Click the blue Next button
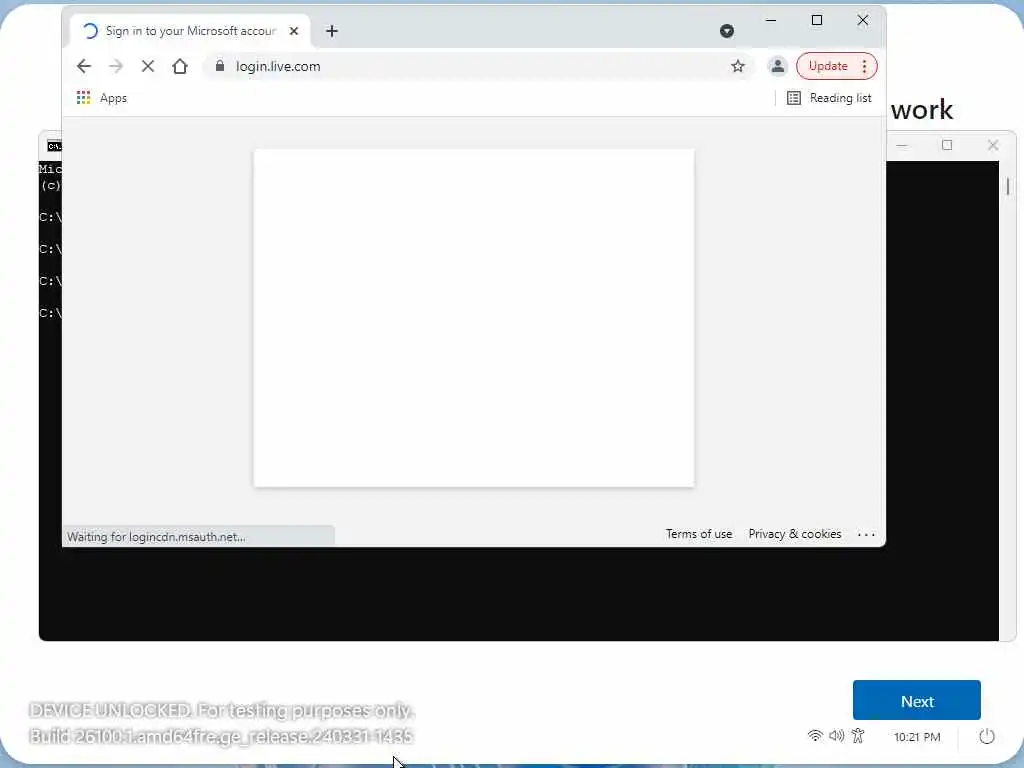1024x768 pixels. coord(916,701)
